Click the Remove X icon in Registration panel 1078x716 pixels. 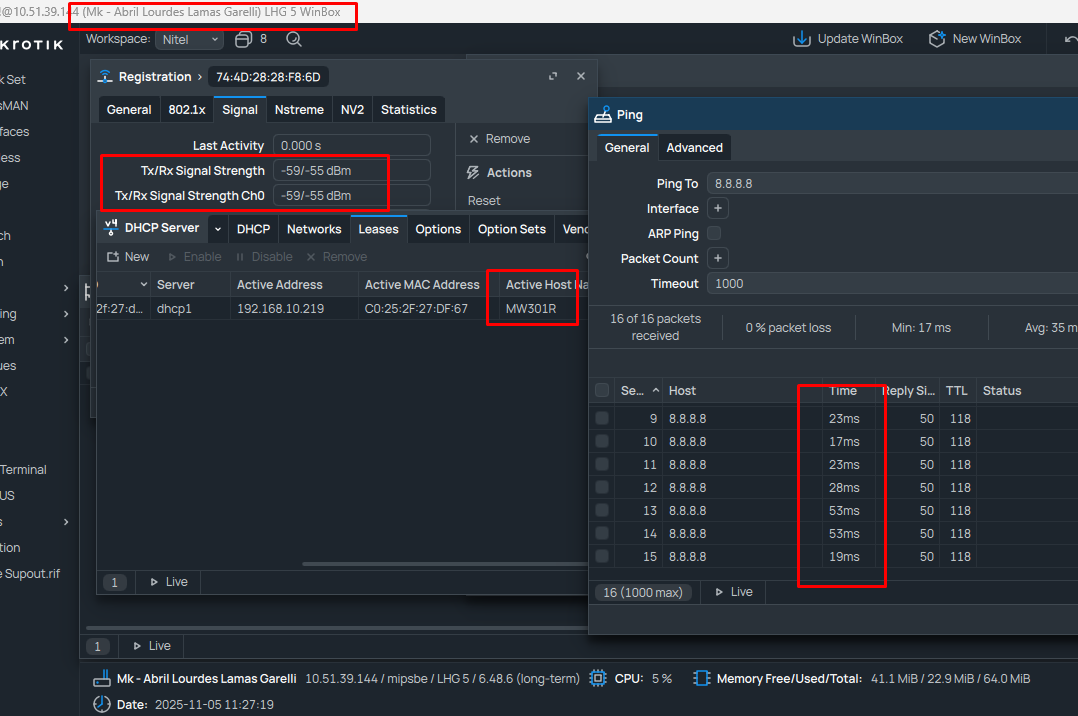pos(474,139)
